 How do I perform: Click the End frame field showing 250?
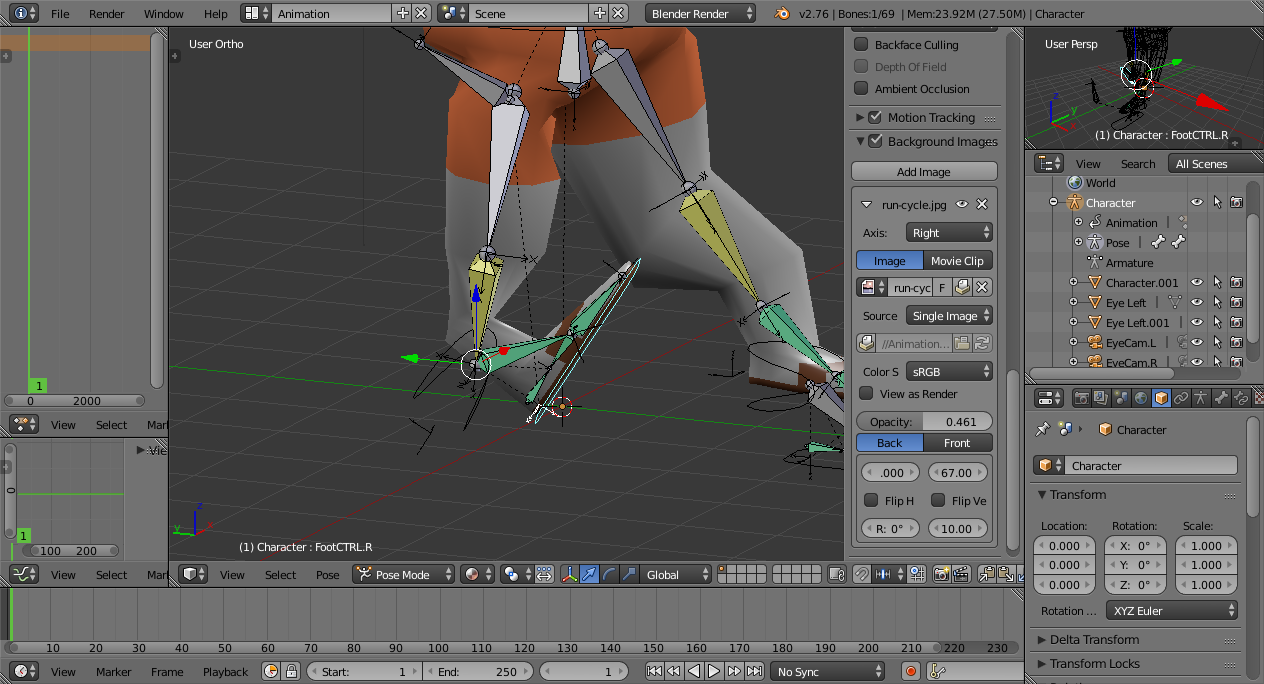point(478,672)
